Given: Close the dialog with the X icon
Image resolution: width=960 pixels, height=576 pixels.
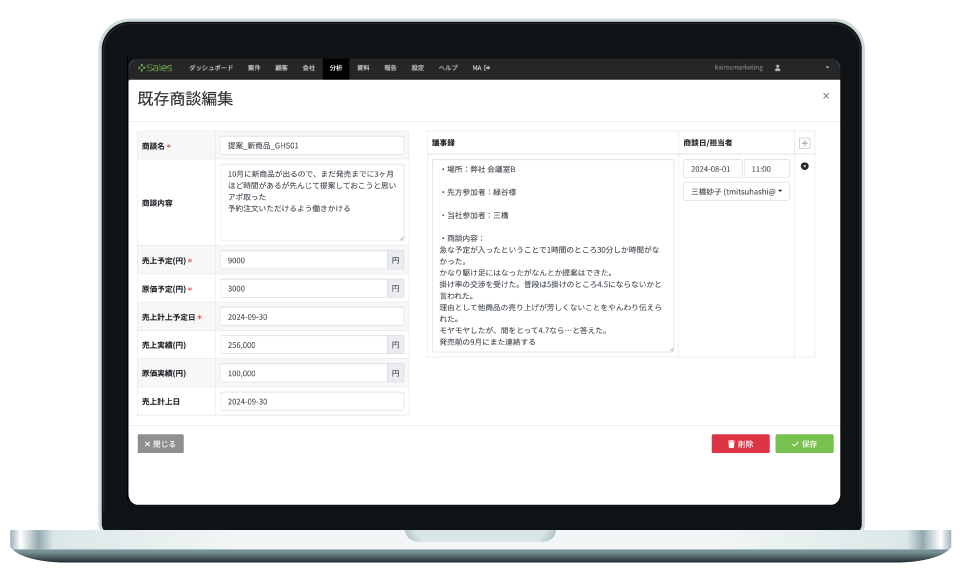Looking at the screenshot, I should (x=825, y=96).
